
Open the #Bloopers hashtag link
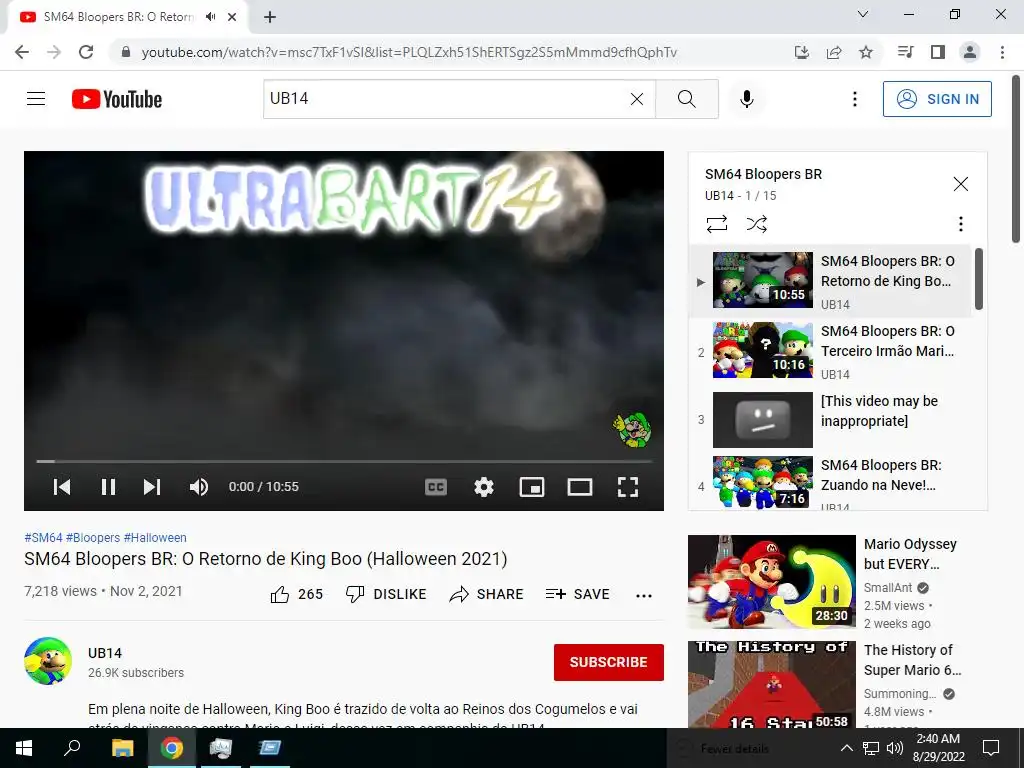93,537
